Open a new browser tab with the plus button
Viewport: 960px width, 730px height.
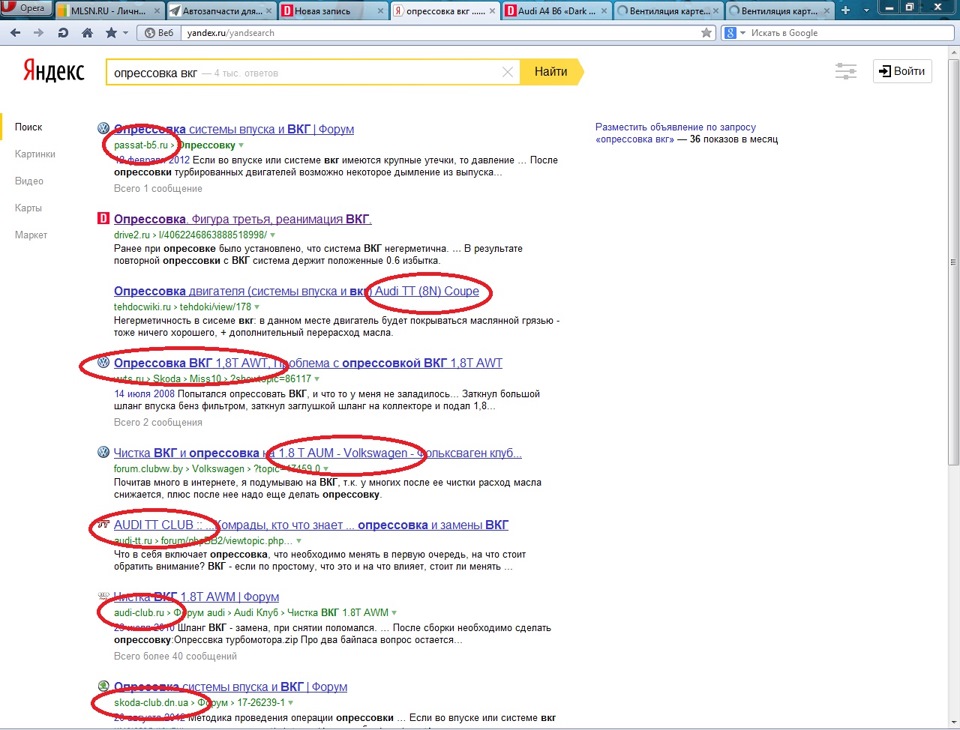(846, 10)
